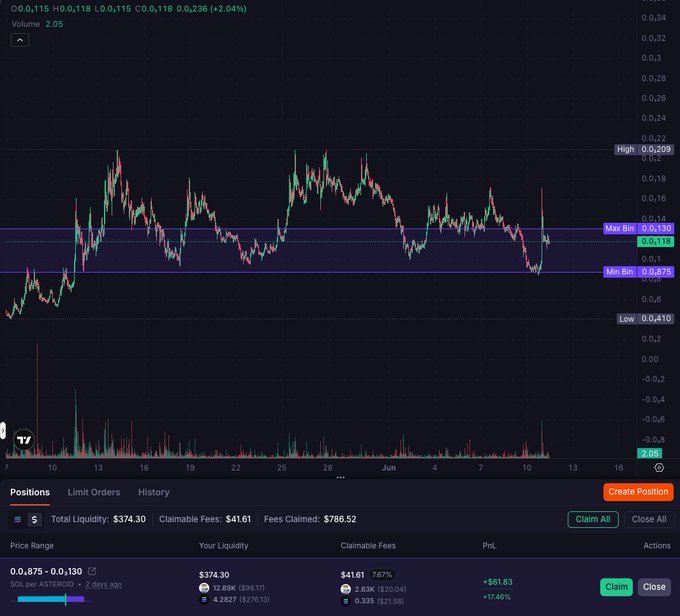Click the Create Position button

pyautogui.click(x=638, y=492)
